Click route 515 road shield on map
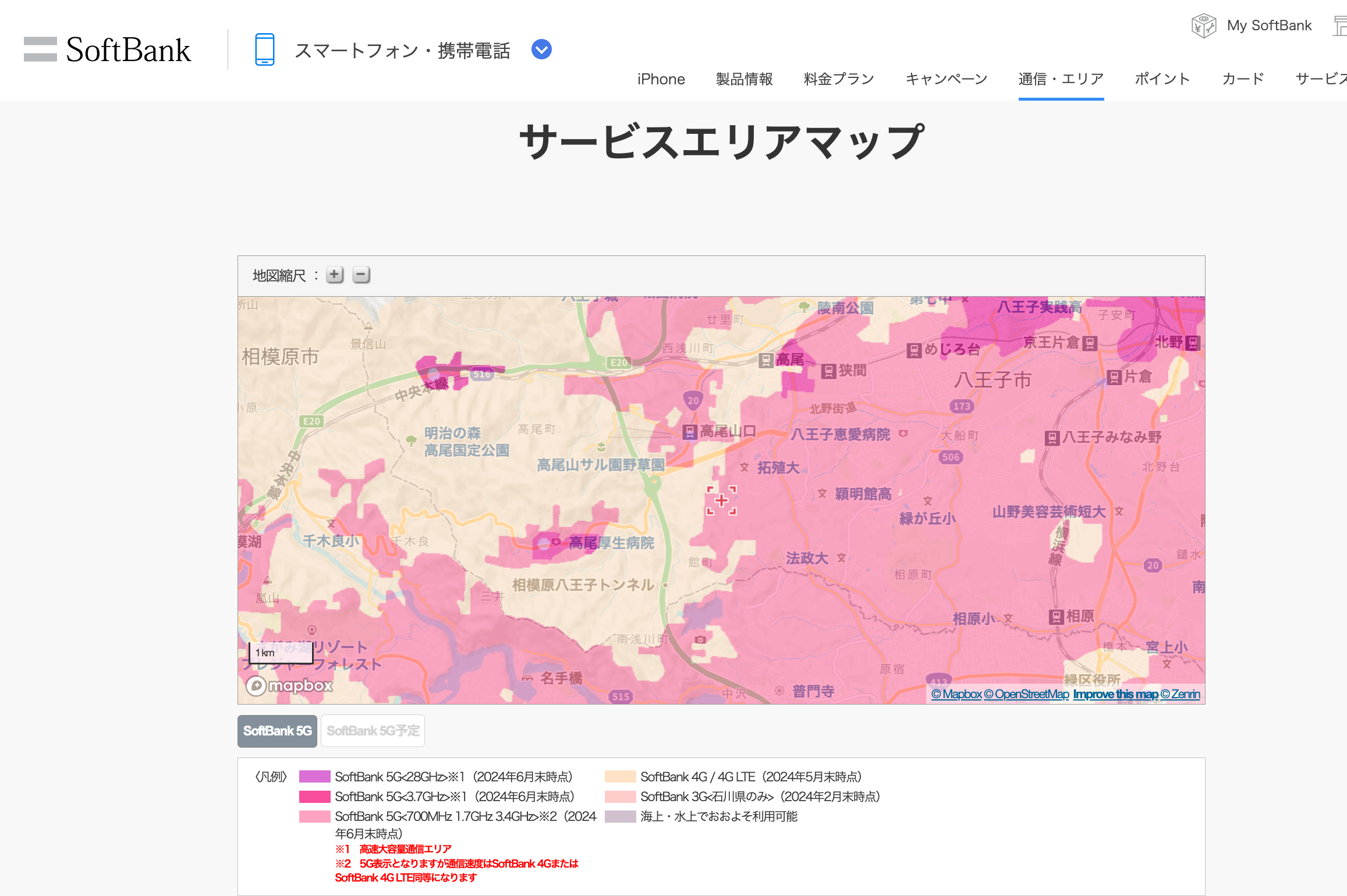 pos(621,696)
